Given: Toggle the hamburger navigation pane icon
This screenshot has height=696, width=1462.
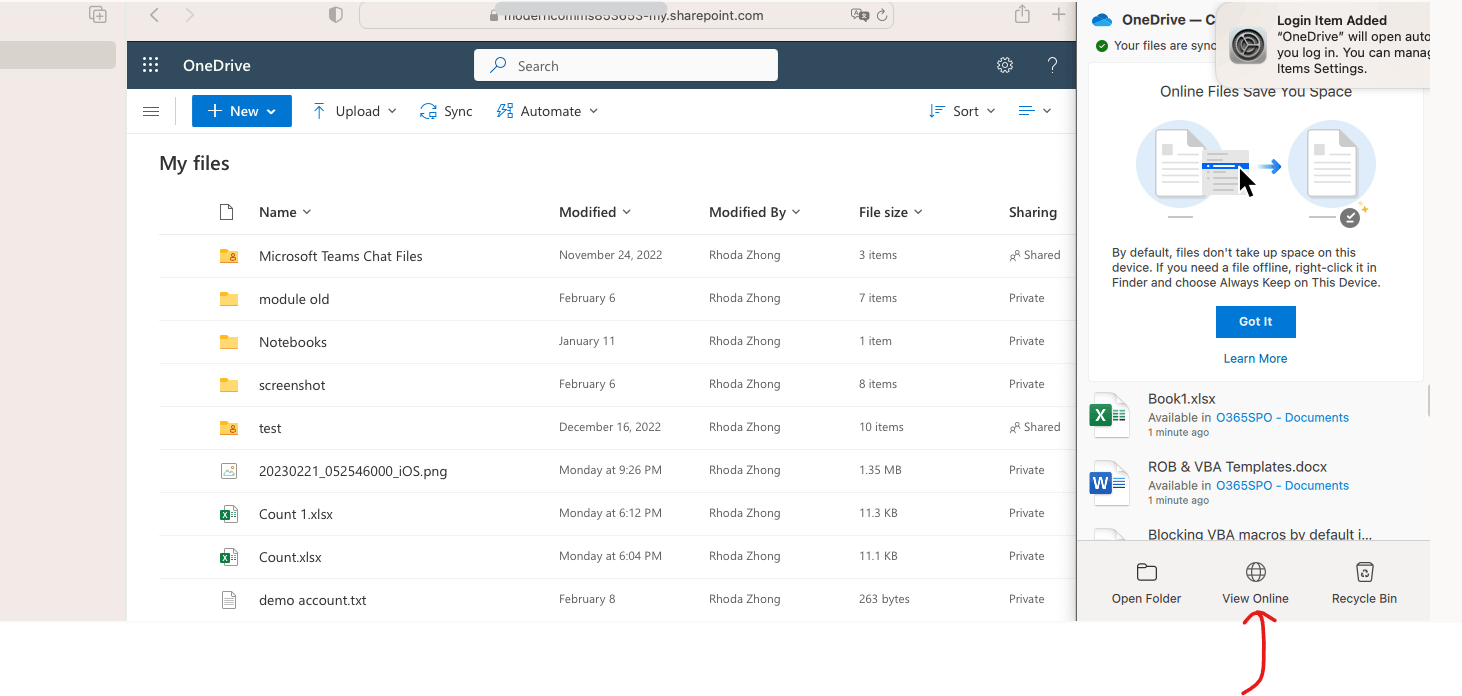Looking at the screenshot, I should pos(151,112).
